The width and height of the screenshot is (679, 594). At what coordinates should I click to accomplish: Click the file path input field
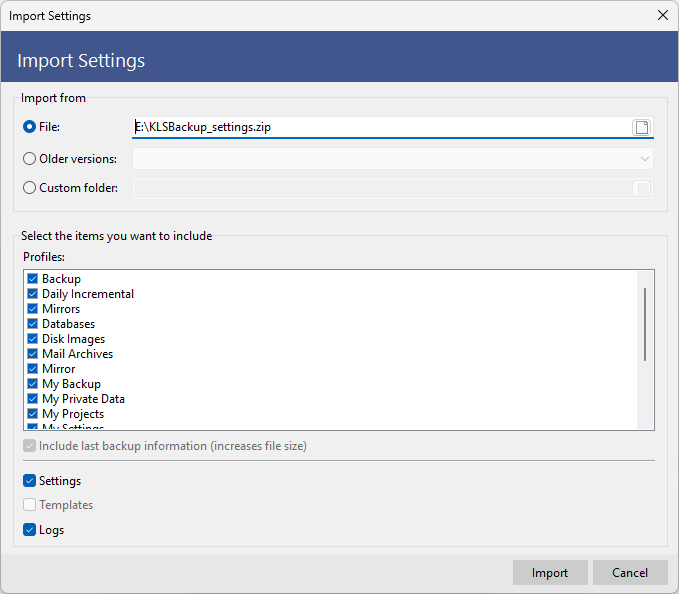(380, 127)
